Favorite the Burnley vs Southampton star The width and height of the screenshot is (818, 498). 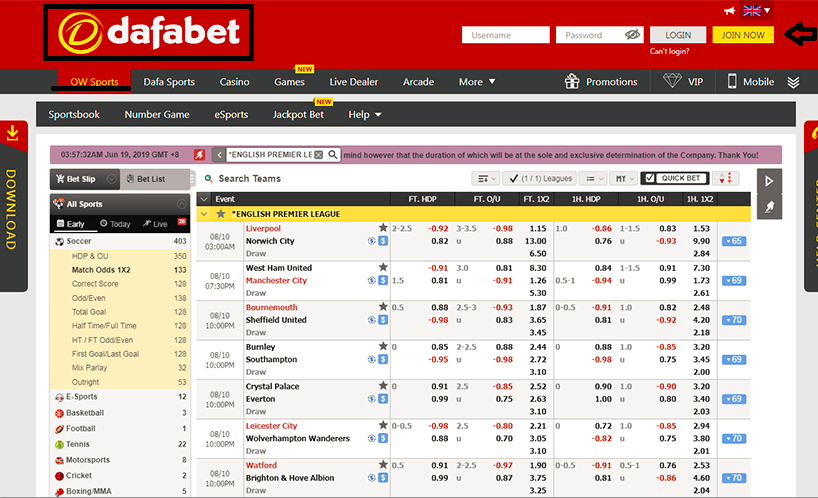pos(383,346)
